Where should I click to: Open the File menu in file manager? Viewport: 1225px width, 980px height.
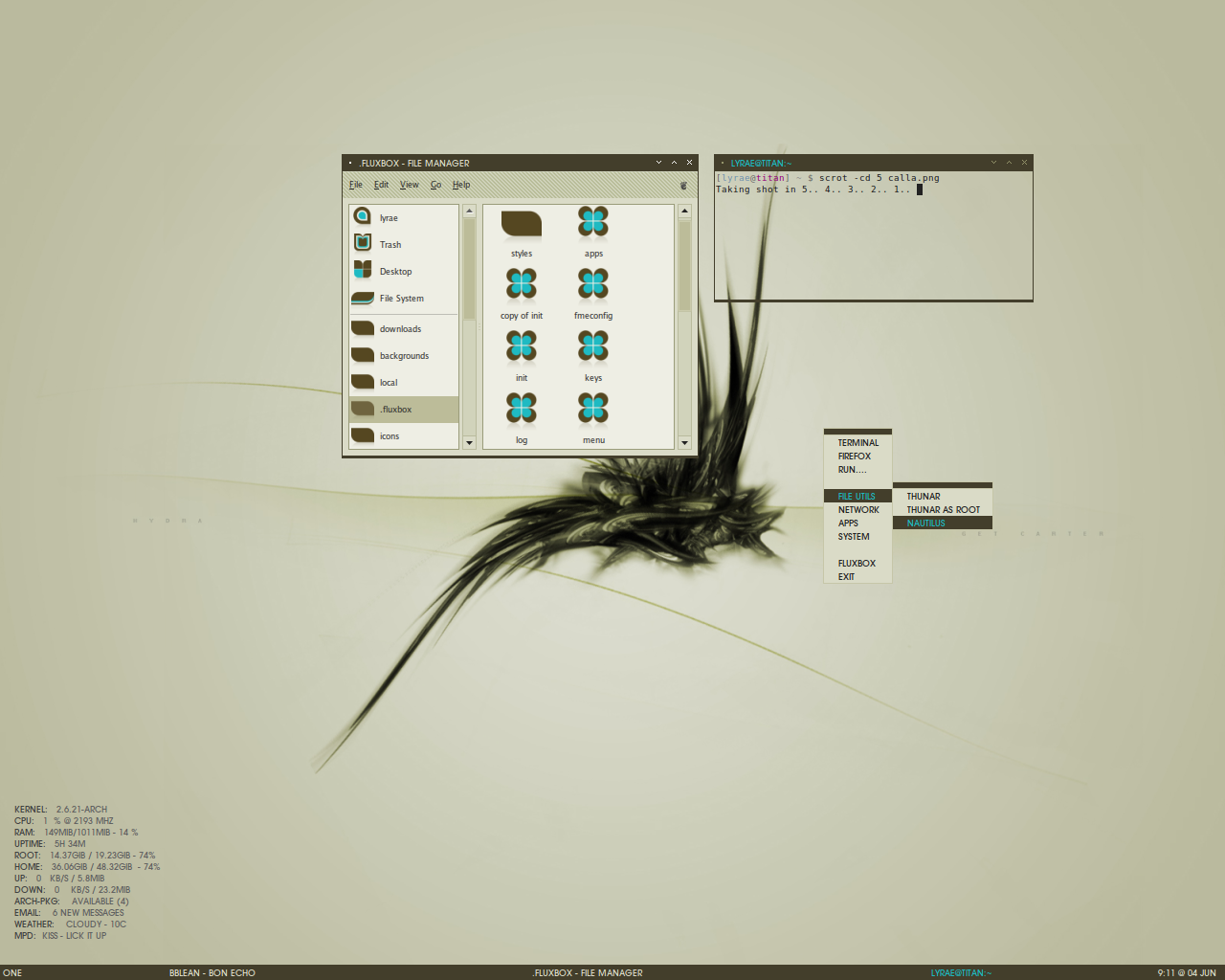click(x=356, y=185)
